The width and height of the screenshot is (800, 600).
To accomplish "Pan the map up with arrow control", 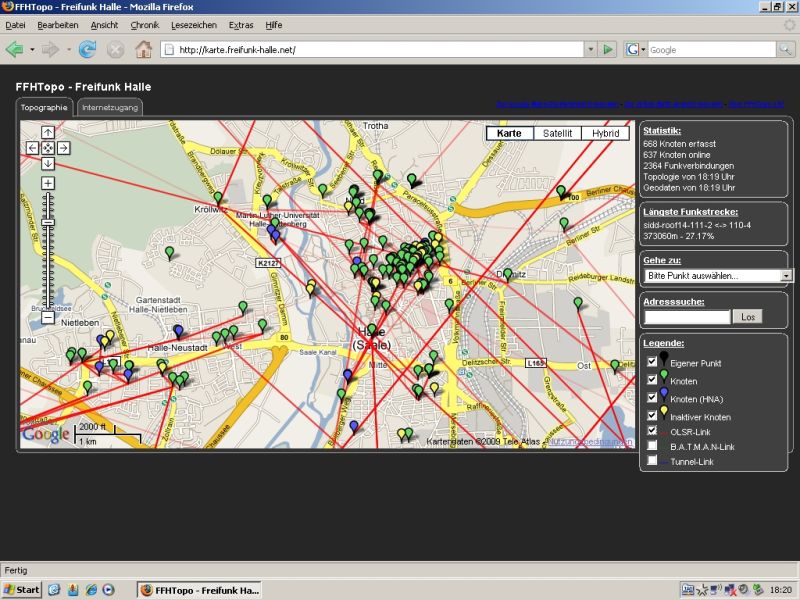I will pos(48,132).
